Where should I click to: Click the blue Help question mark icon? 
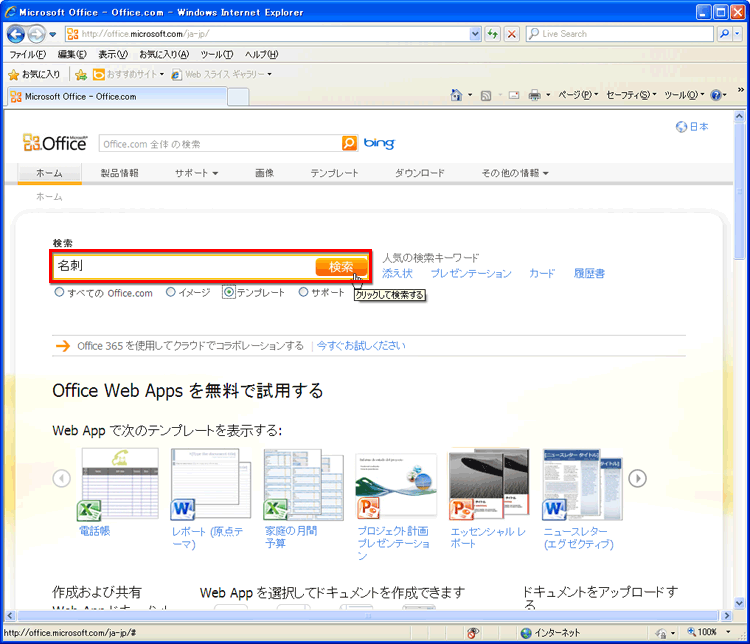click(x=716, y=95)
